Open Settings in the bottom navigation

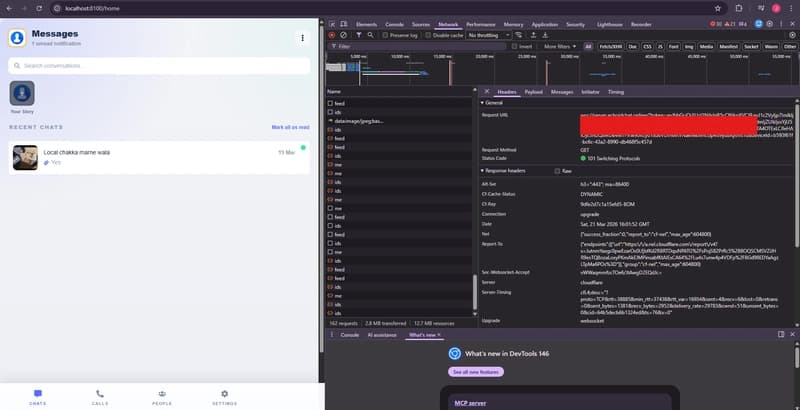pyautogui.click(x=224, y=397)
